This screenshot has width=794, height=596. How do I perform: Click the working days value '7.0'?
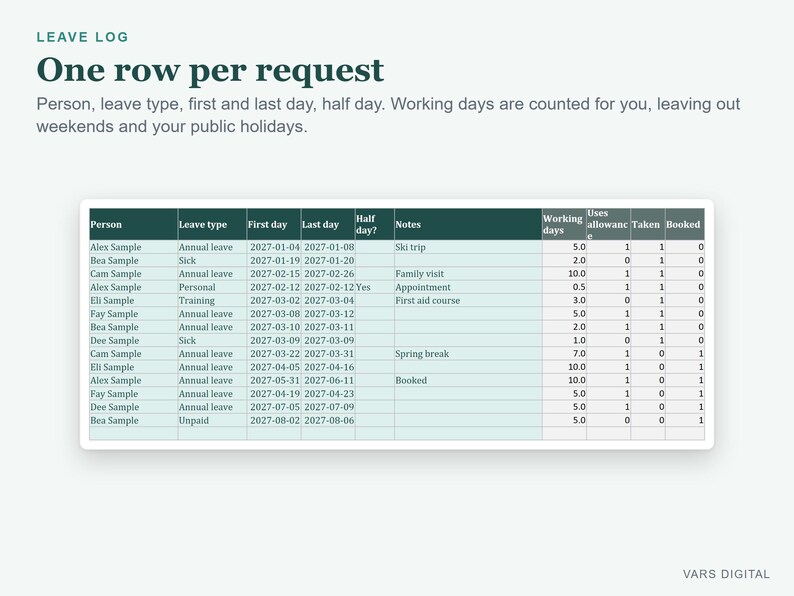(564, 353)
